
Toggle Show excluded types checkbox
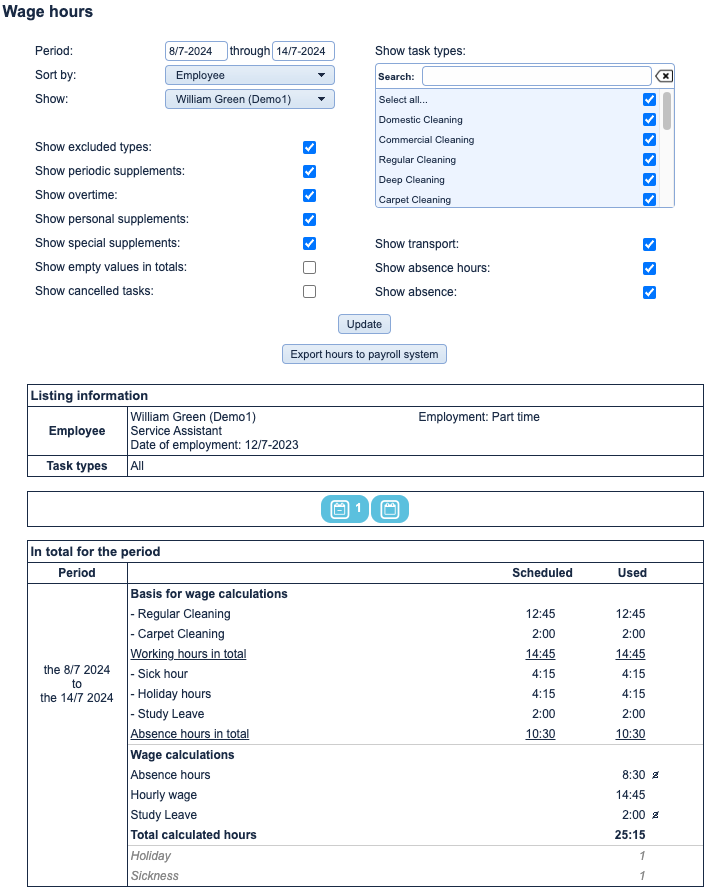(x=309, y=148)
